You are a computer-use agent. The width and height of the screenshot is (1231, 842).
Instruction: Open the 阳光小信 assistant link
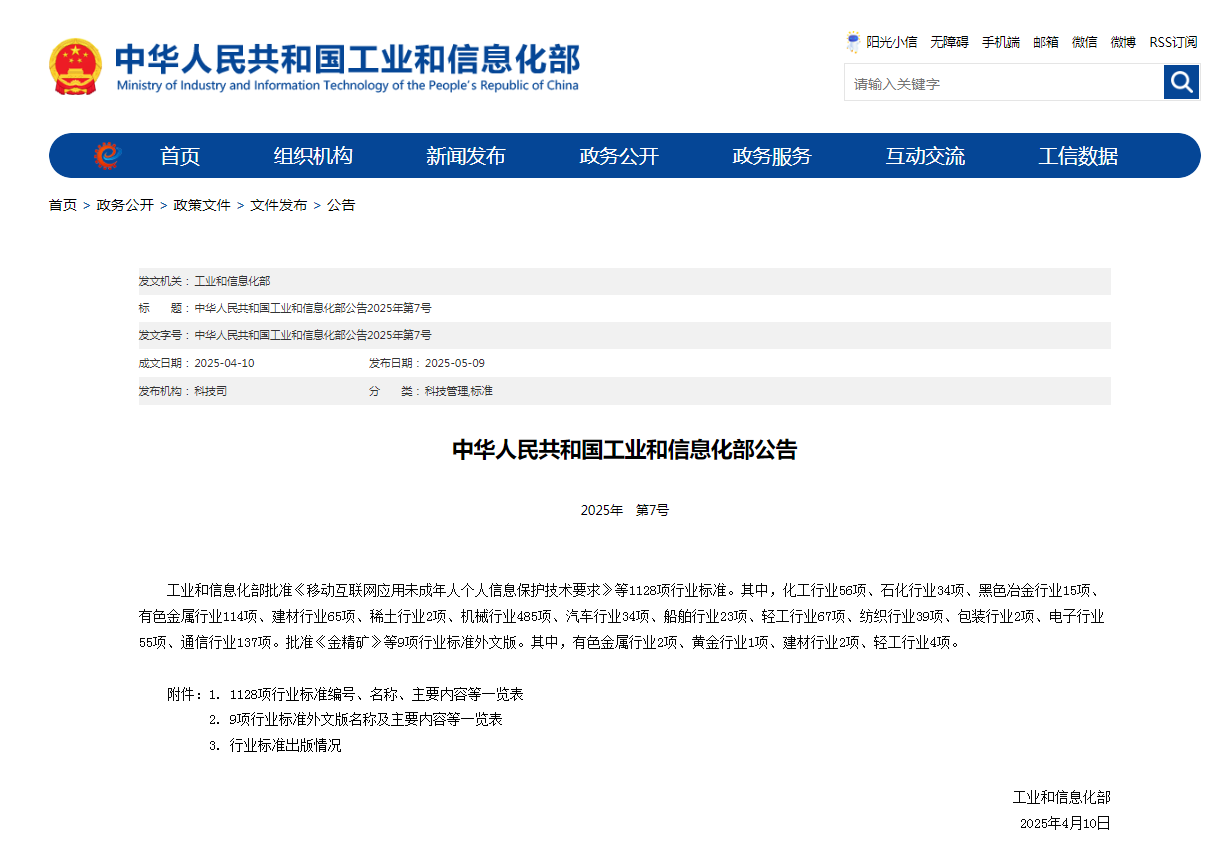click(892, 42)
